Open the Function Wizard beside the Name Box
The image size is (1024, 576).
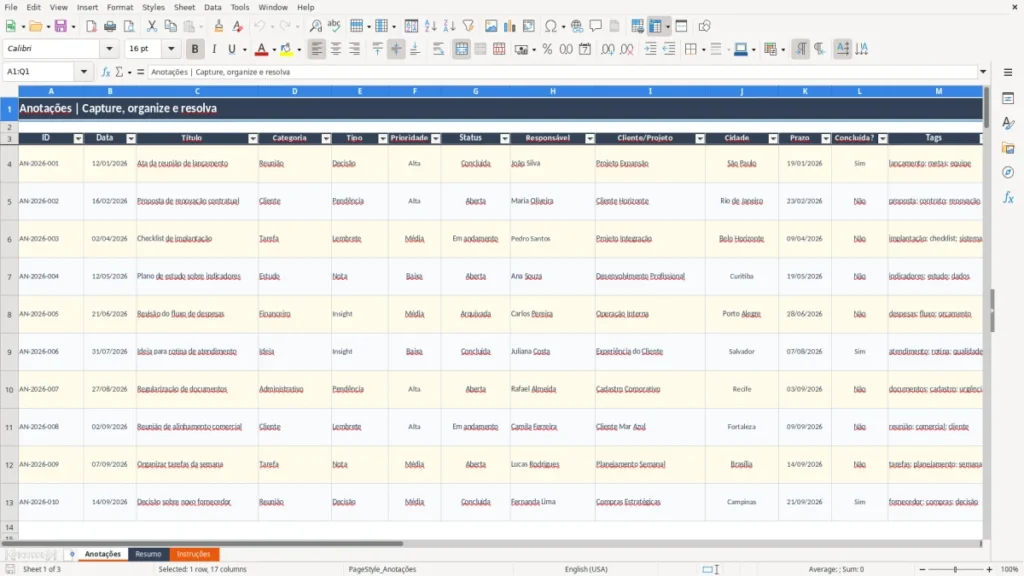pyautogui.click(x=106, y=72)
